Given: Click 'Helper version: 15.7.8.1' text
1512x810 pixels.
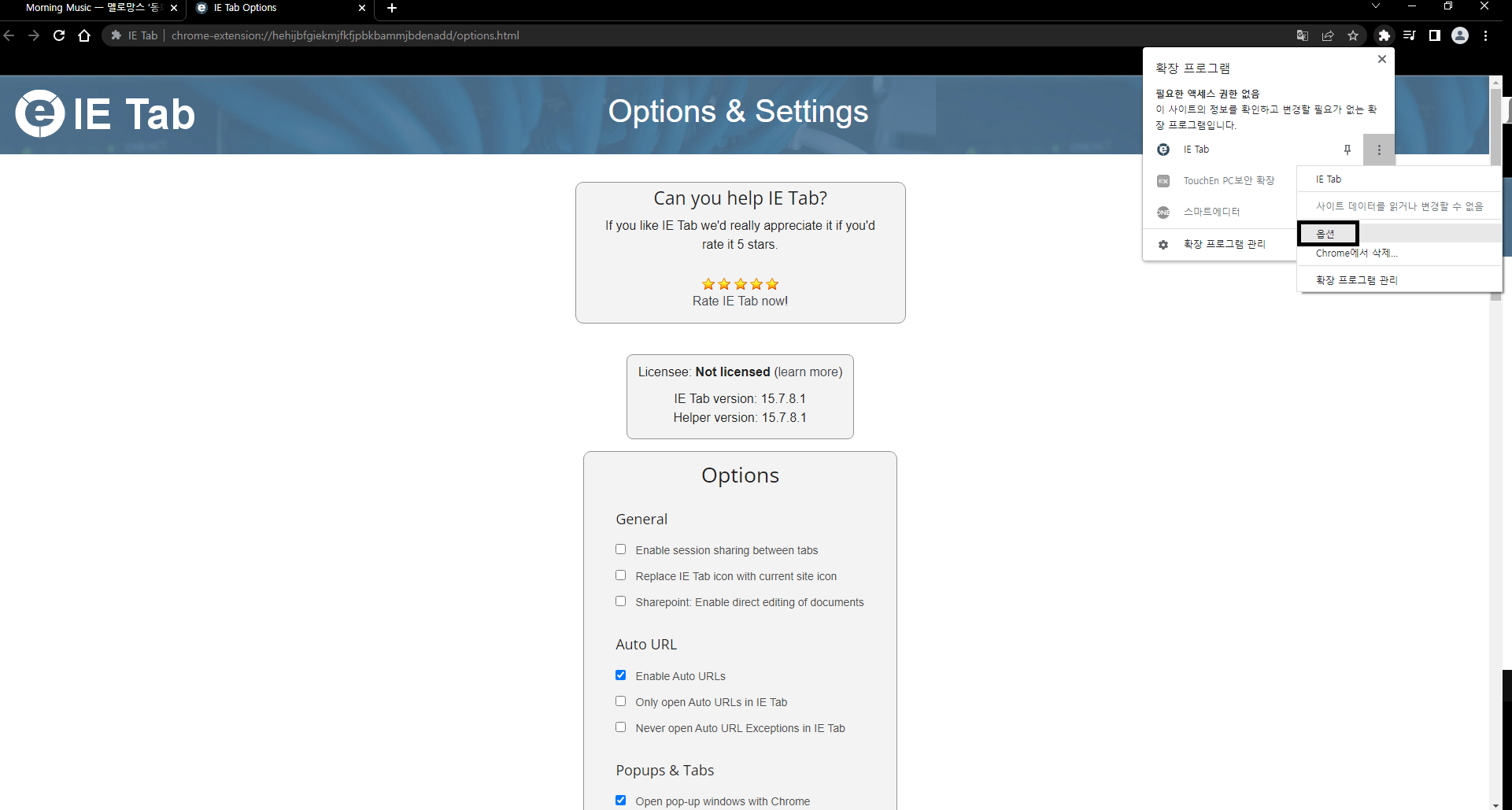Looking at the screenshot, I should tap(740, 418).
